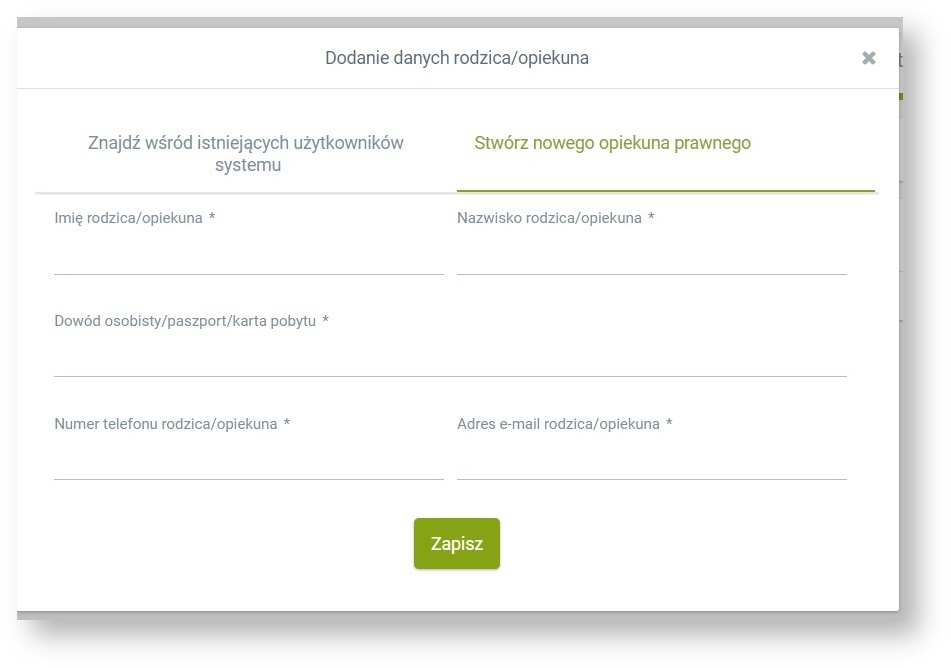
Task: Click the required asterisk beside the Imię label
Action: click(212, 218)
